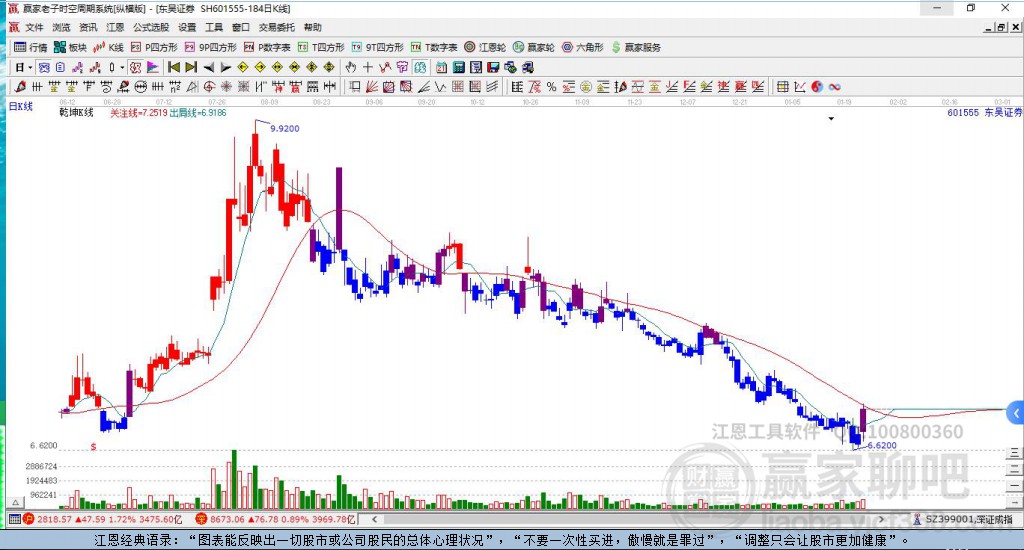Click the red infinity symbol icon
The width and height of the screenshot is (1024, 550).
click(835, 87)
